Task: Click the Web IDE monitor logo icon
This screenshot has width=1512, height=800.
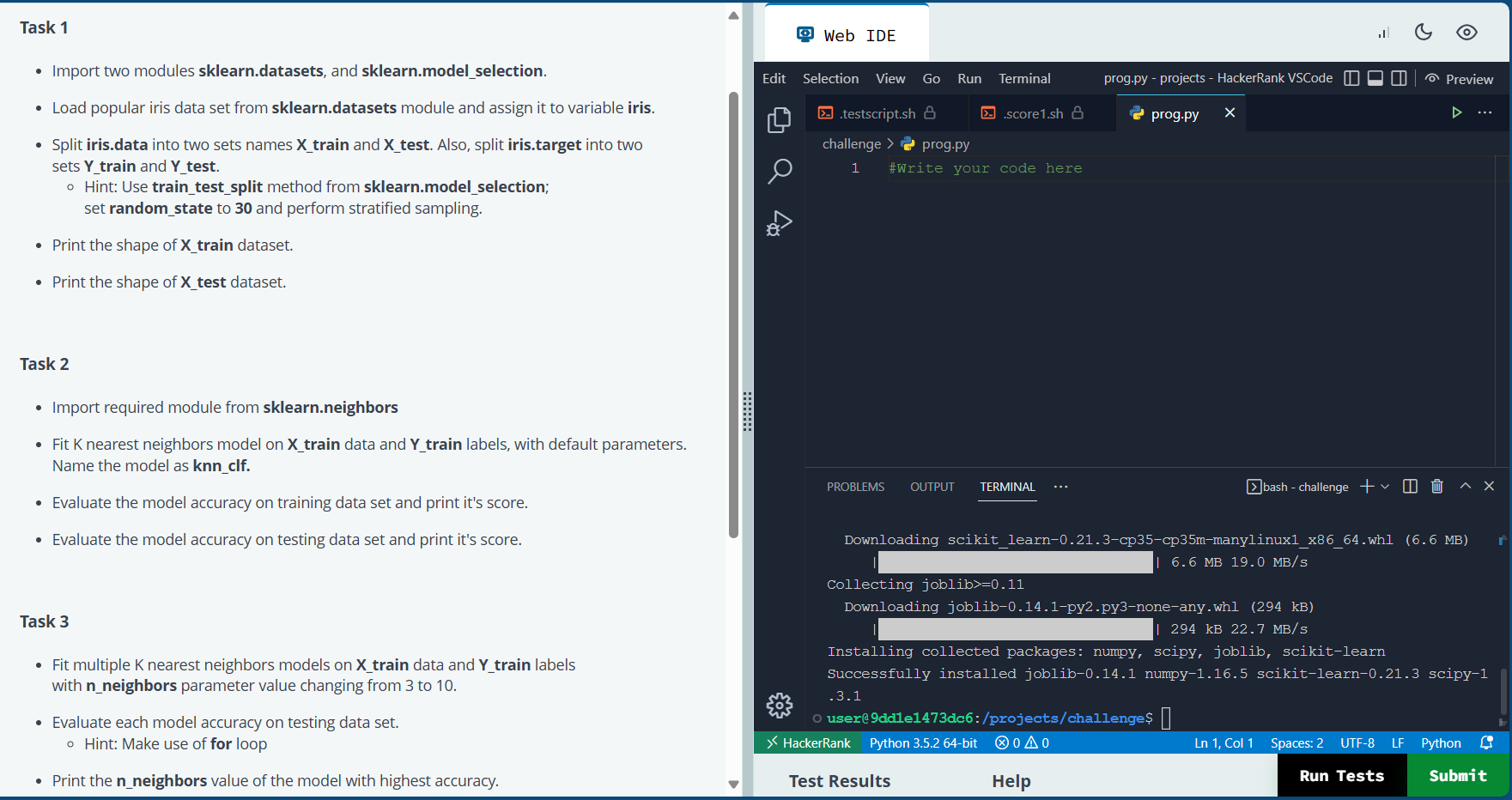Action: pos(805,34)
